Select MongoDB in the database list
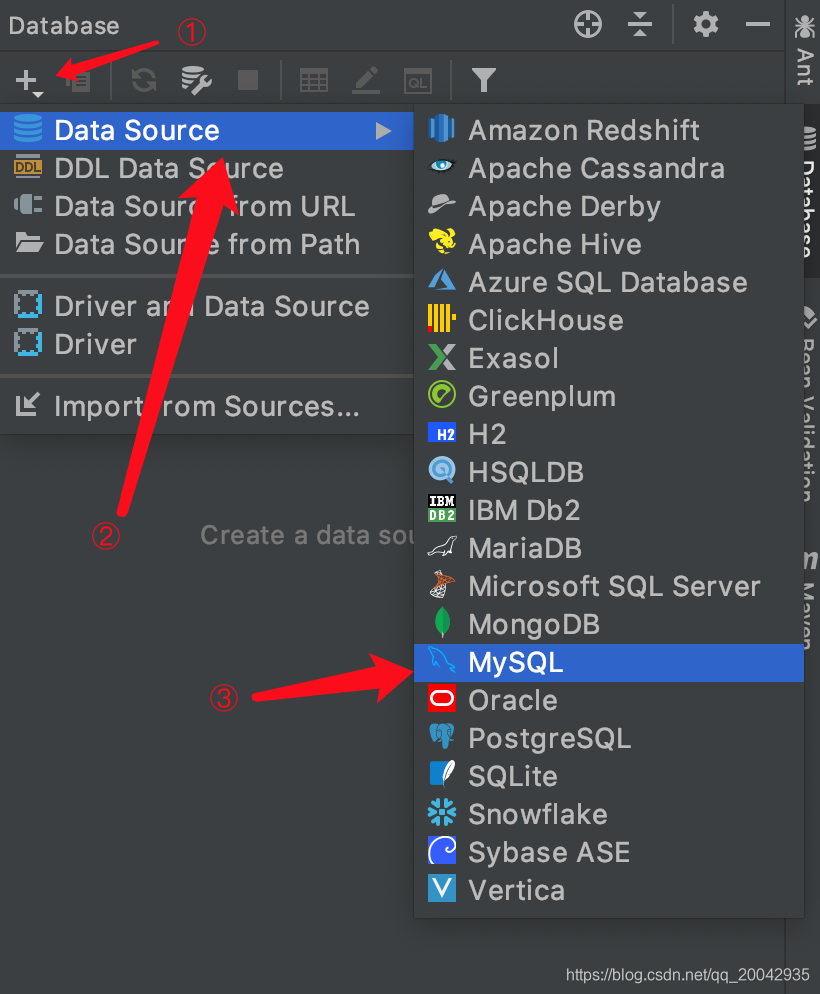The image size is (820, 994). point(533,624)
